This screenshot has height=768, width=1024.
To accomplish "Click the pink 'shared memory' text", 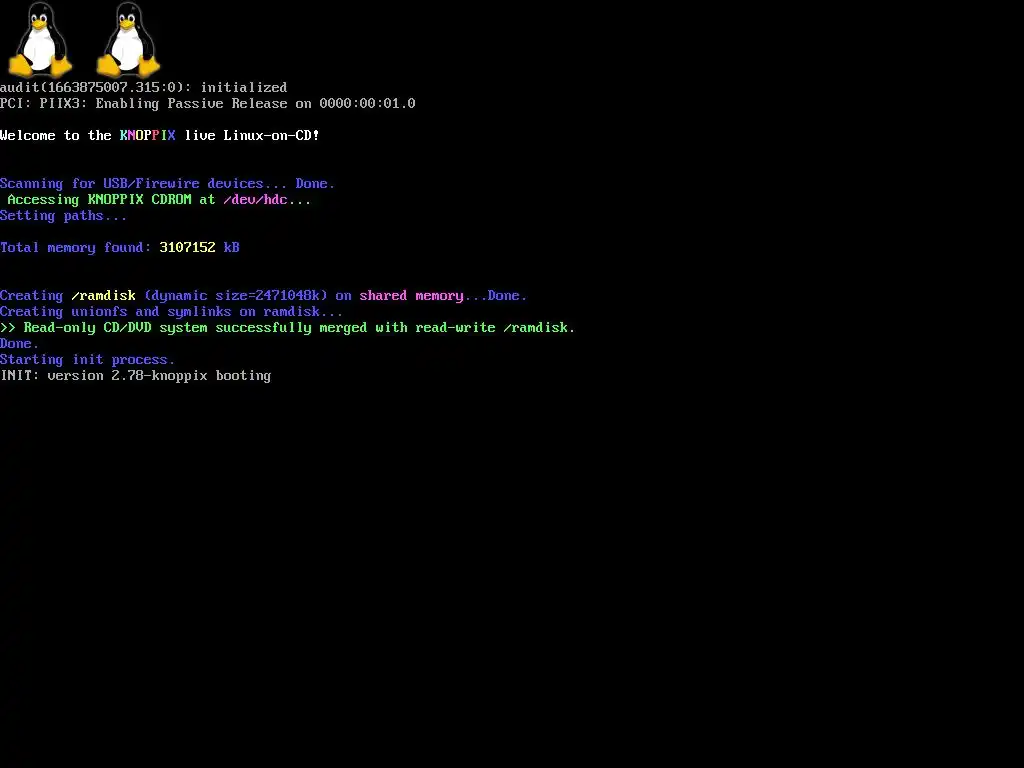I will [411, 296].
